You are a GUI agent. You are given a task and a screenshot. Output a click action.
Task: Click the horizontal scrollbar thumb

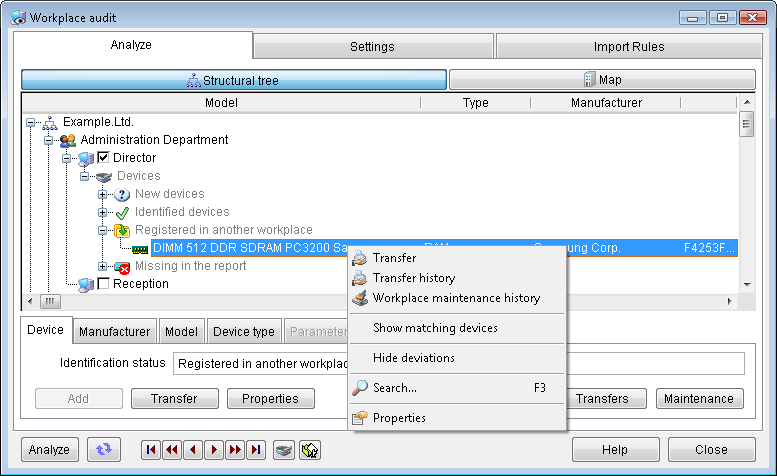(x=50, y=301)
